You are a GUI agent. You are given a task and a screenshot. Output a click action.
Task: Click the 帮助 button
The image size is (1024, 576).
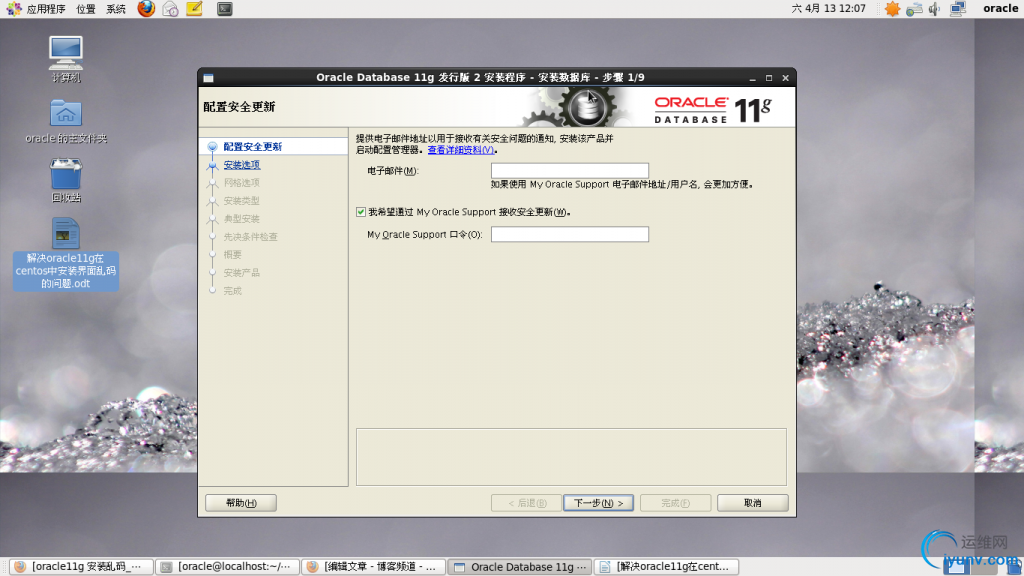241,503
